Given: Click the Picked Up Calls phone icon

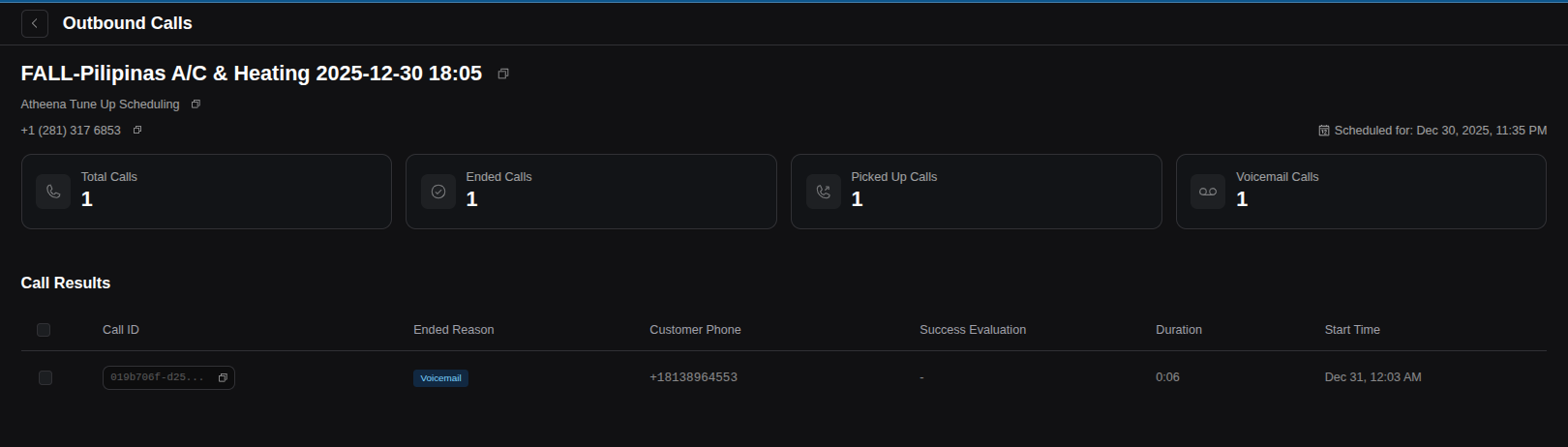Looking at the screenshot, I should (824, 192).
